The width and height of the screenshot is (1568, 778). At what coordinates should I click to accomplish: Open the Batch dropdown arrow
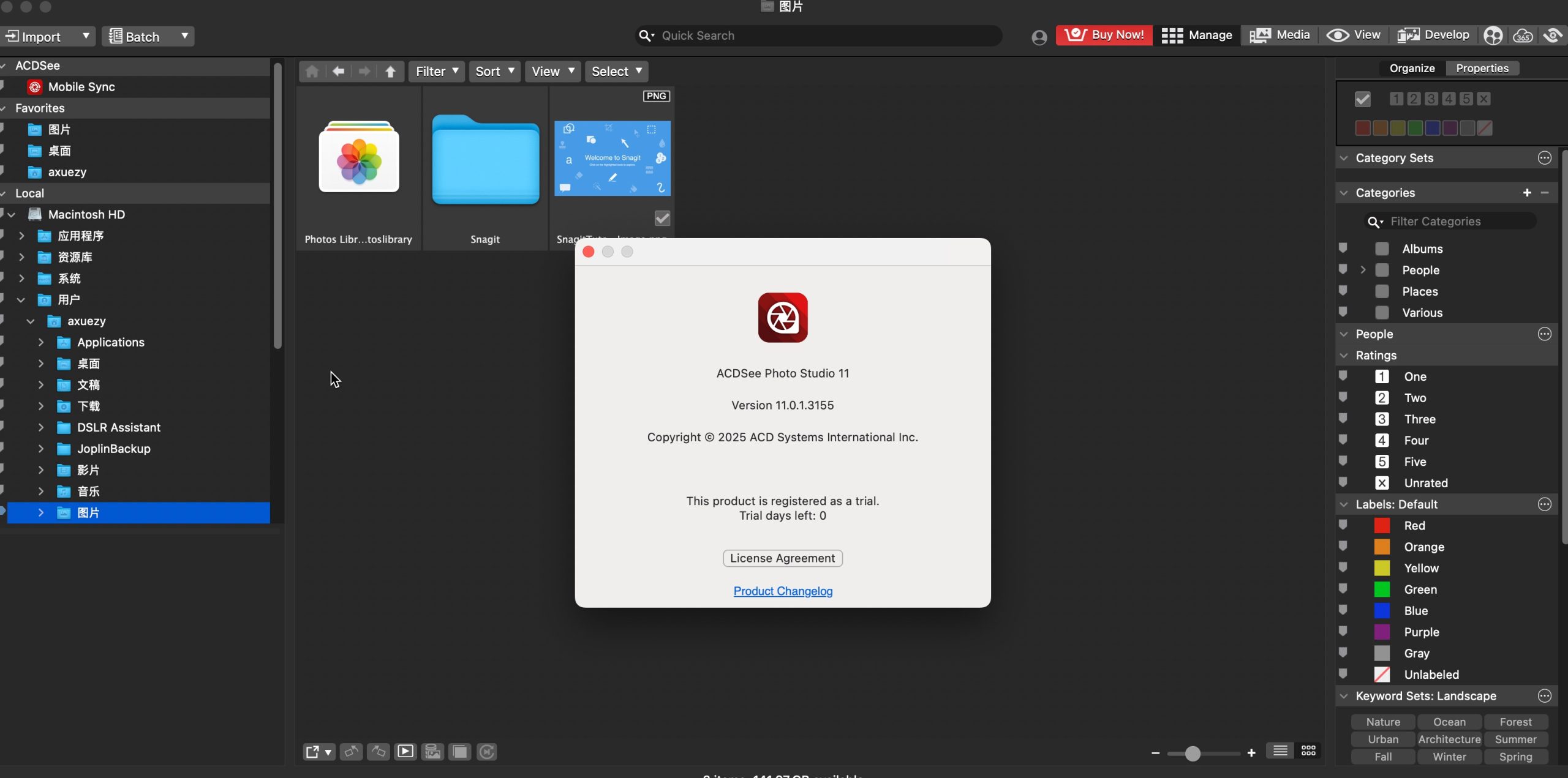(184, 36)
